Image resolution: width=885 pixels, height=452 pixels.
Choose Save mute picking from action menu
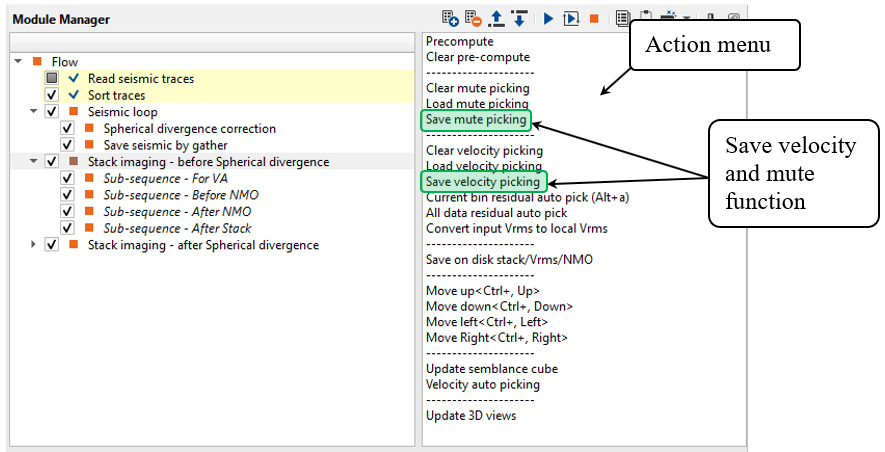click(476, 120)
